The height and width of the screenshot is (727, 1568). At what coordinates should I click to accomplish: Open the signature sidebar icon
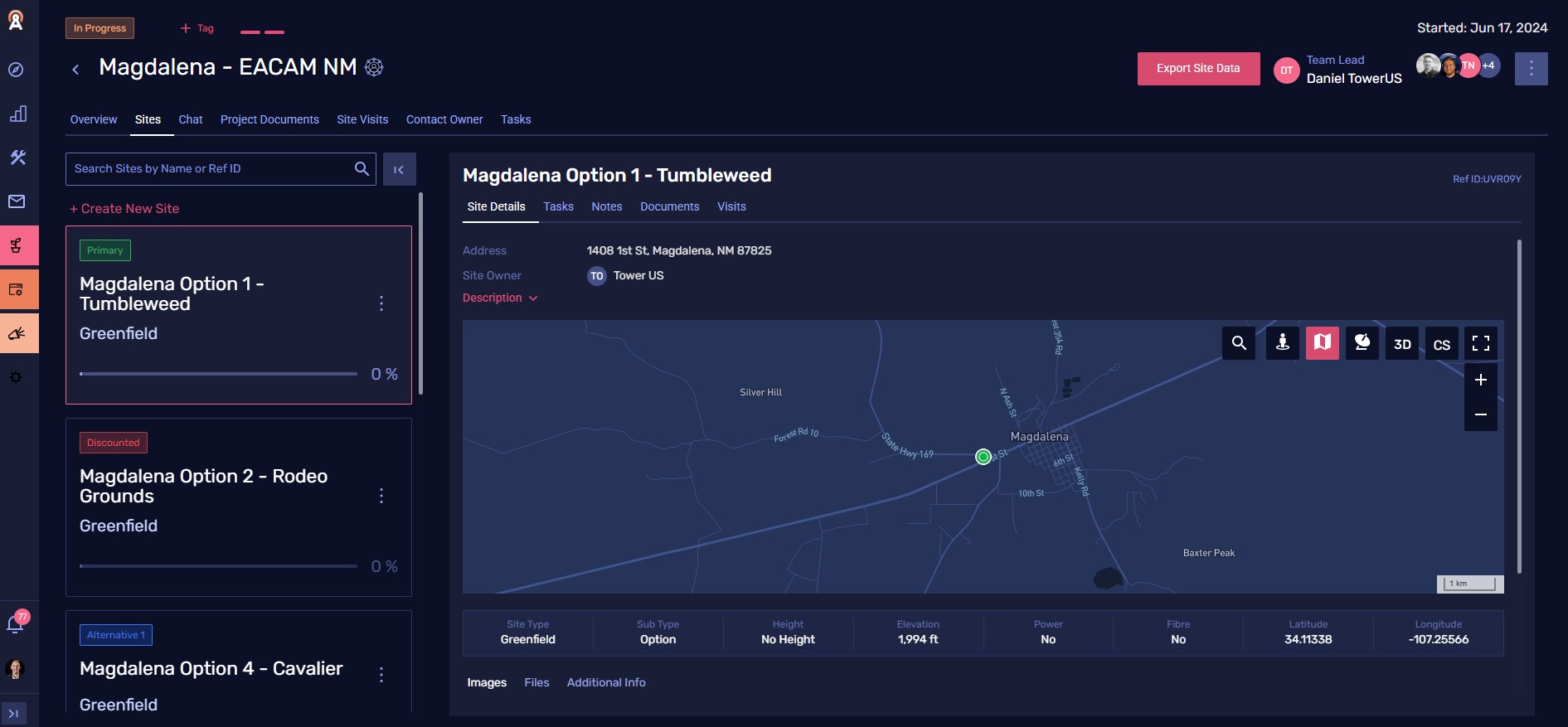tap(19, 333)
